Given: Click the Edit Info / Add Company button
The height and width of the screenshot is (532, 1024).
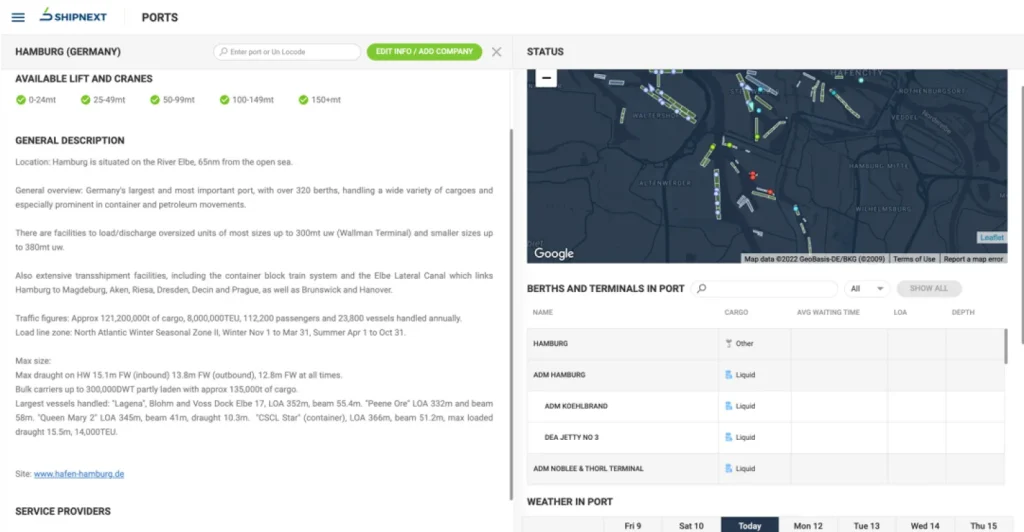Looking at the screenshot, I should tap(424, 52).
